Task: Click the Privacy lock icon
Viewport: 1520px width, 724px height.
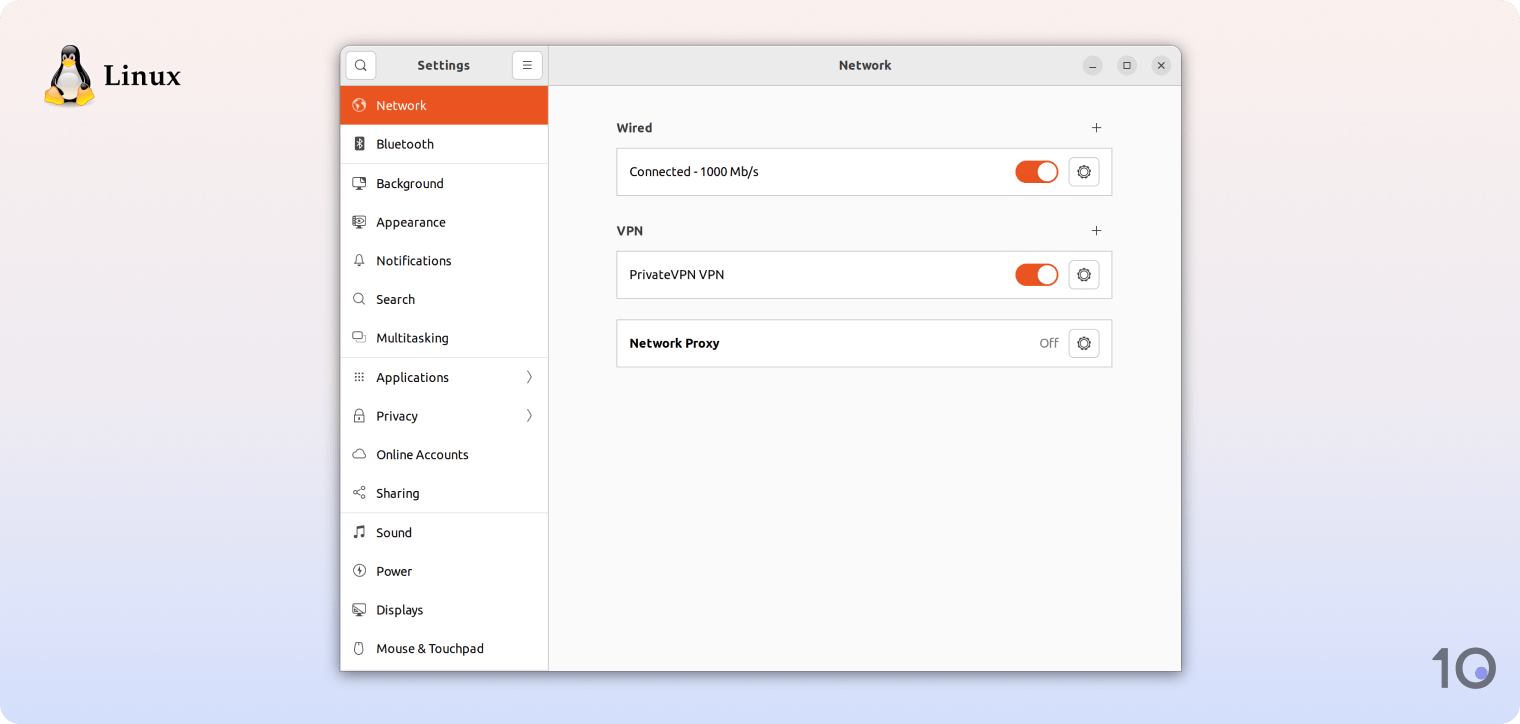Action: (359, 416)
